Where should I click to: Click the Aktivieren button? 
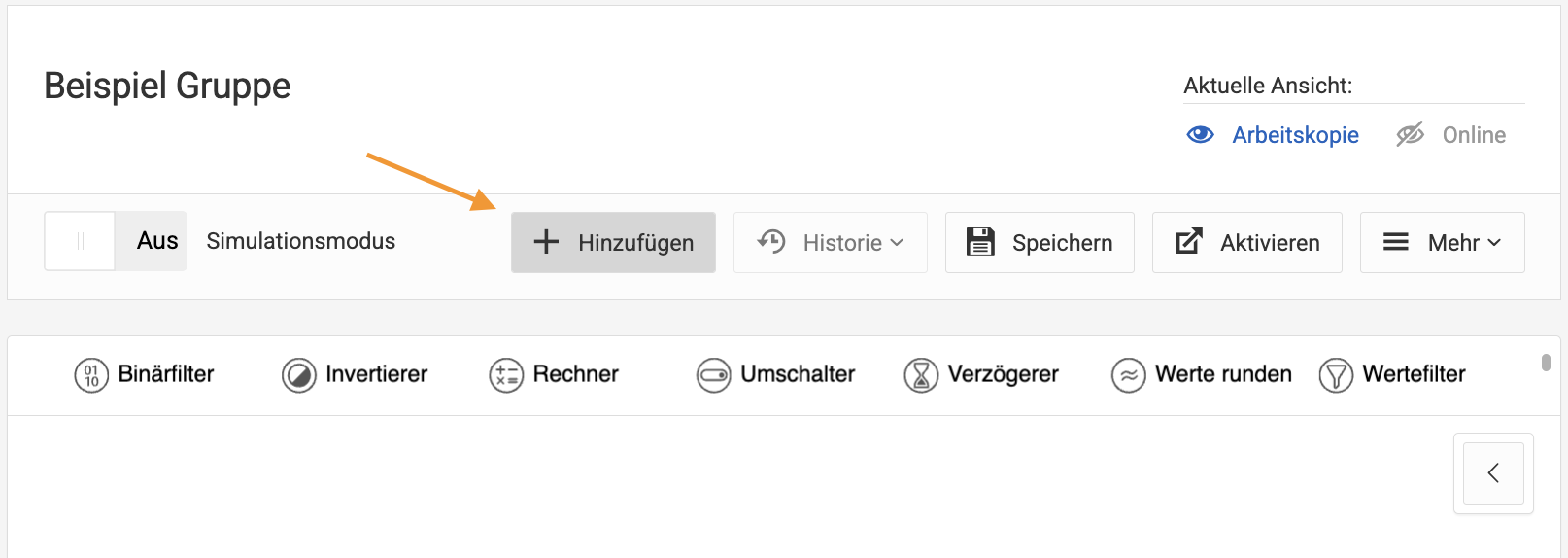pyautogui.click(x=1246, y=242)
